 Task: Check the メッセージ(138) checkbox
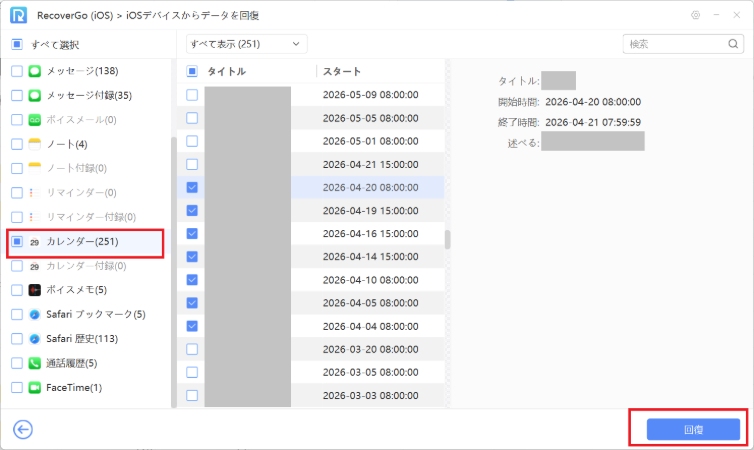coord(17,71)
